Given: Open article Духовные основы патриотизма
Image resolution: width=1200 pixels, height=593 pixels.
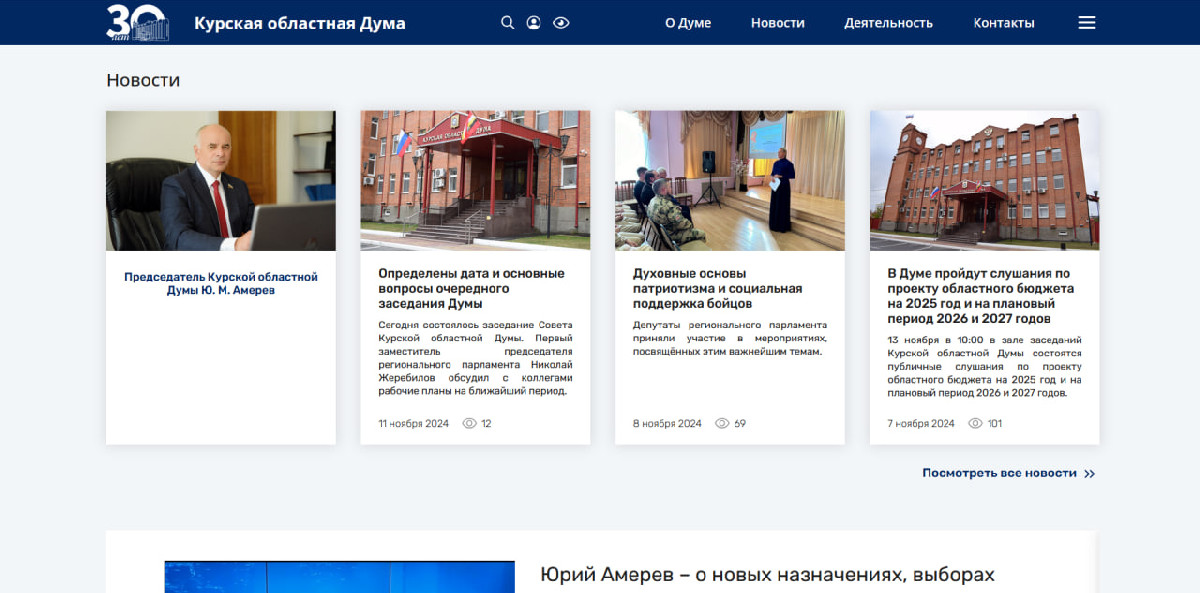Looking at the screenshot, I should 718,288.
